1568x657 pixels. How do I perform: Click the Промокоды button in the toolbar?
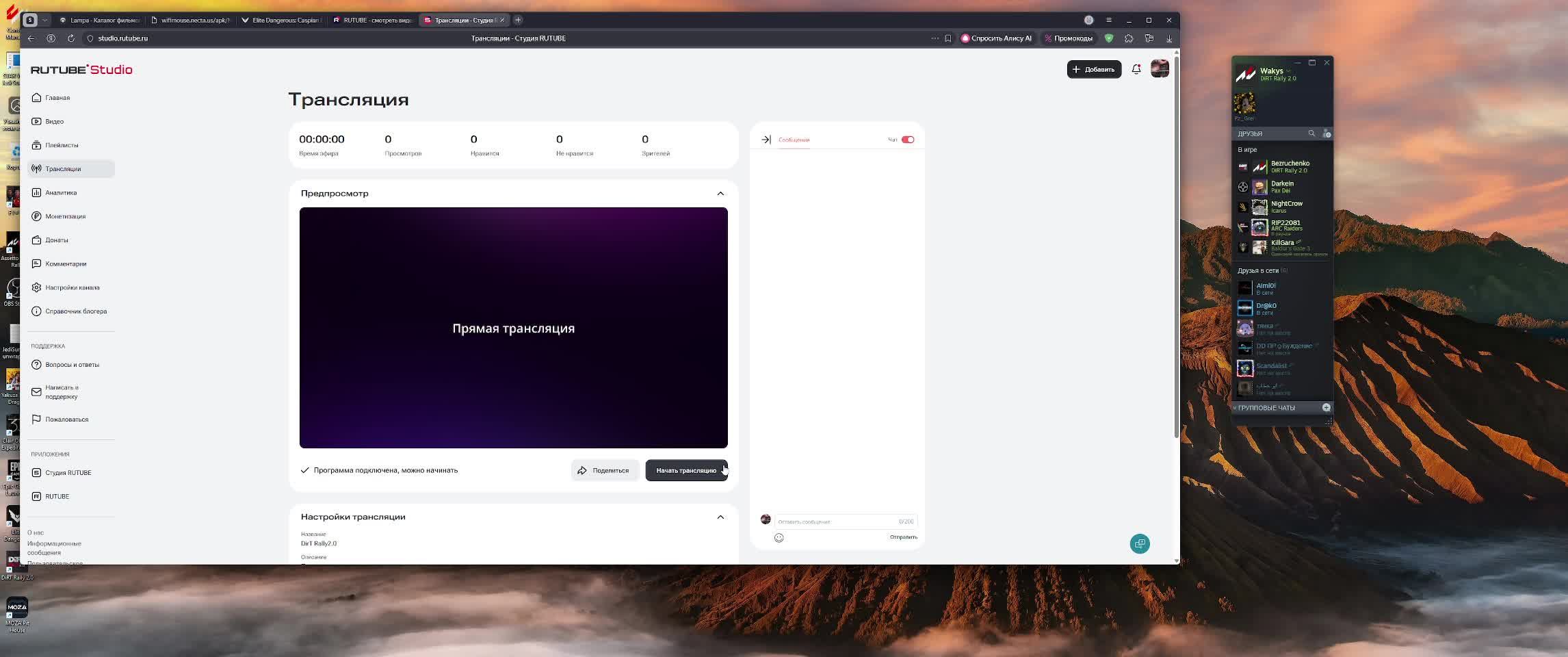click(1068, 38)
